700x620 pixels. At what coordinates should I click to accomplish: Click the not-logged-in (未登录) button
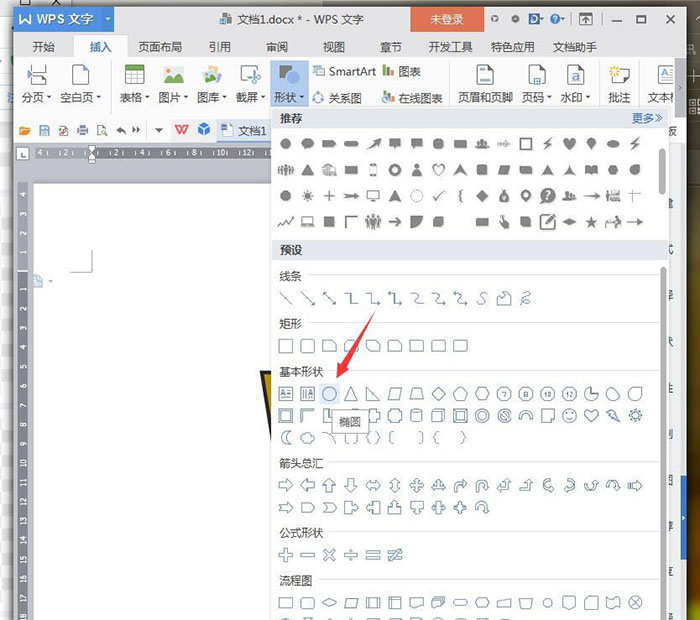pyautogui.click(x=447, y=19)
